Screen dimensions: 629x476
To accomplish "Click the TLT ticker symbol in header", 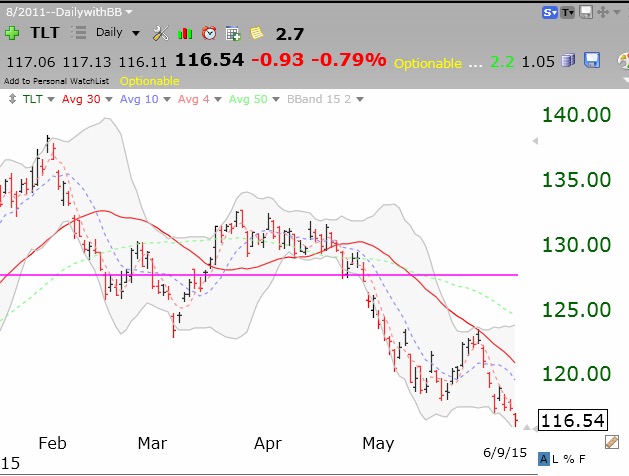I will [45, 32].
